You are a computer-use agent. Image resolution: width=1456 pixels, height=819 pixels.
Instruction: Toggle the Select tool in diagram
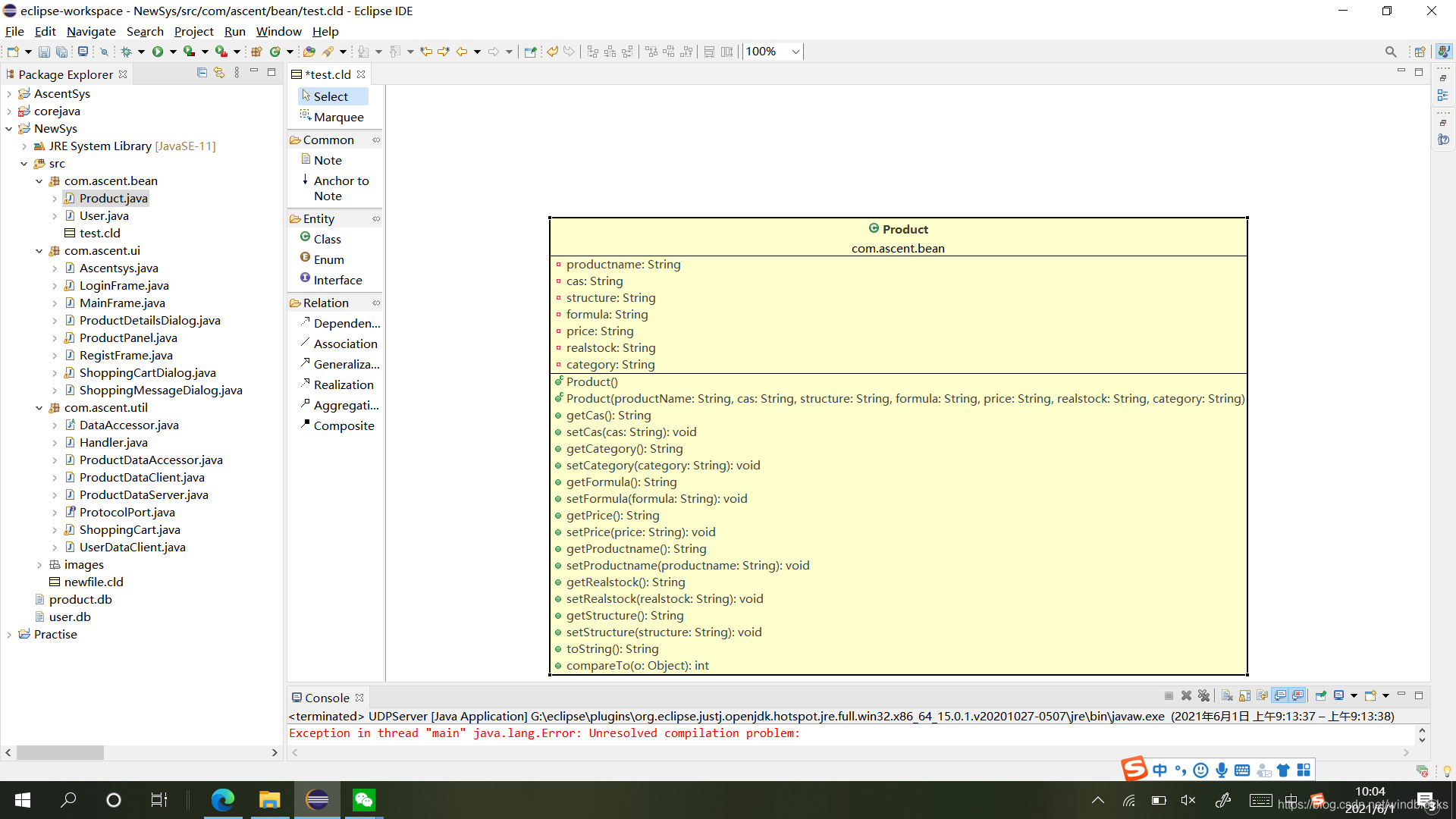(x=331, y=96)
